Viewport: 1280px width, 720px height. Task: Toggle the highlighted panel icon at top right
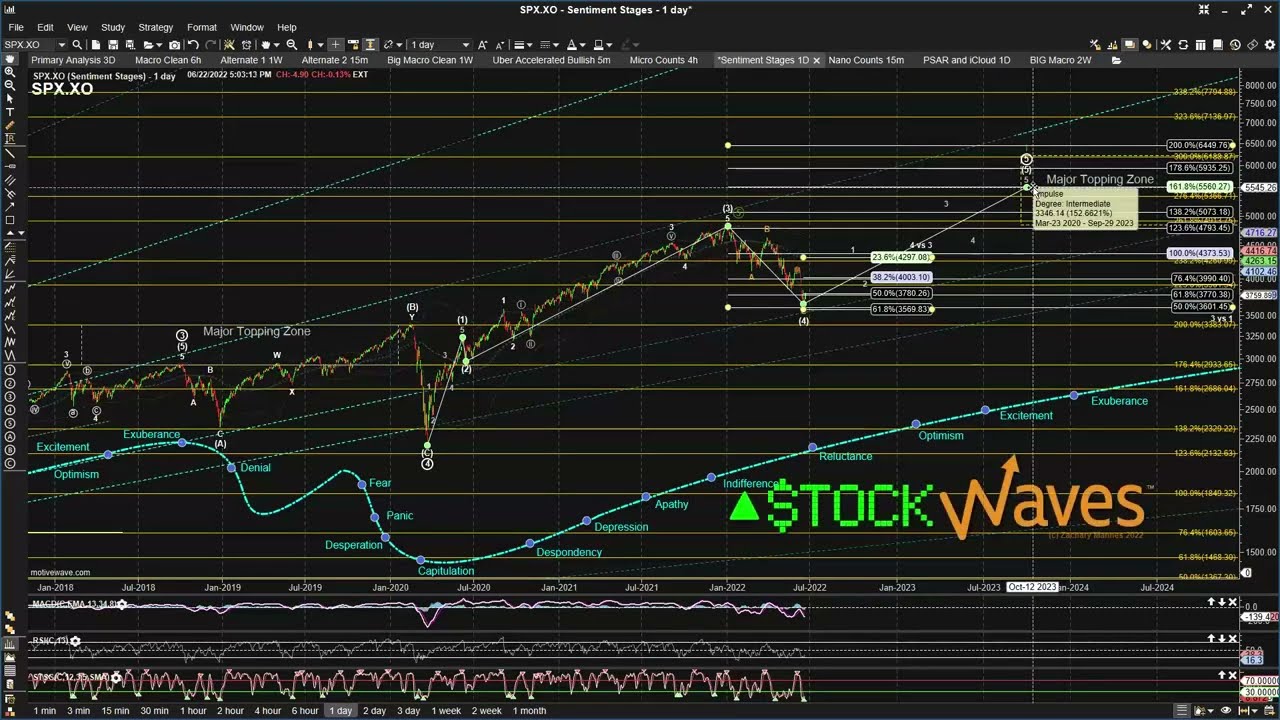coord(1130,45)
